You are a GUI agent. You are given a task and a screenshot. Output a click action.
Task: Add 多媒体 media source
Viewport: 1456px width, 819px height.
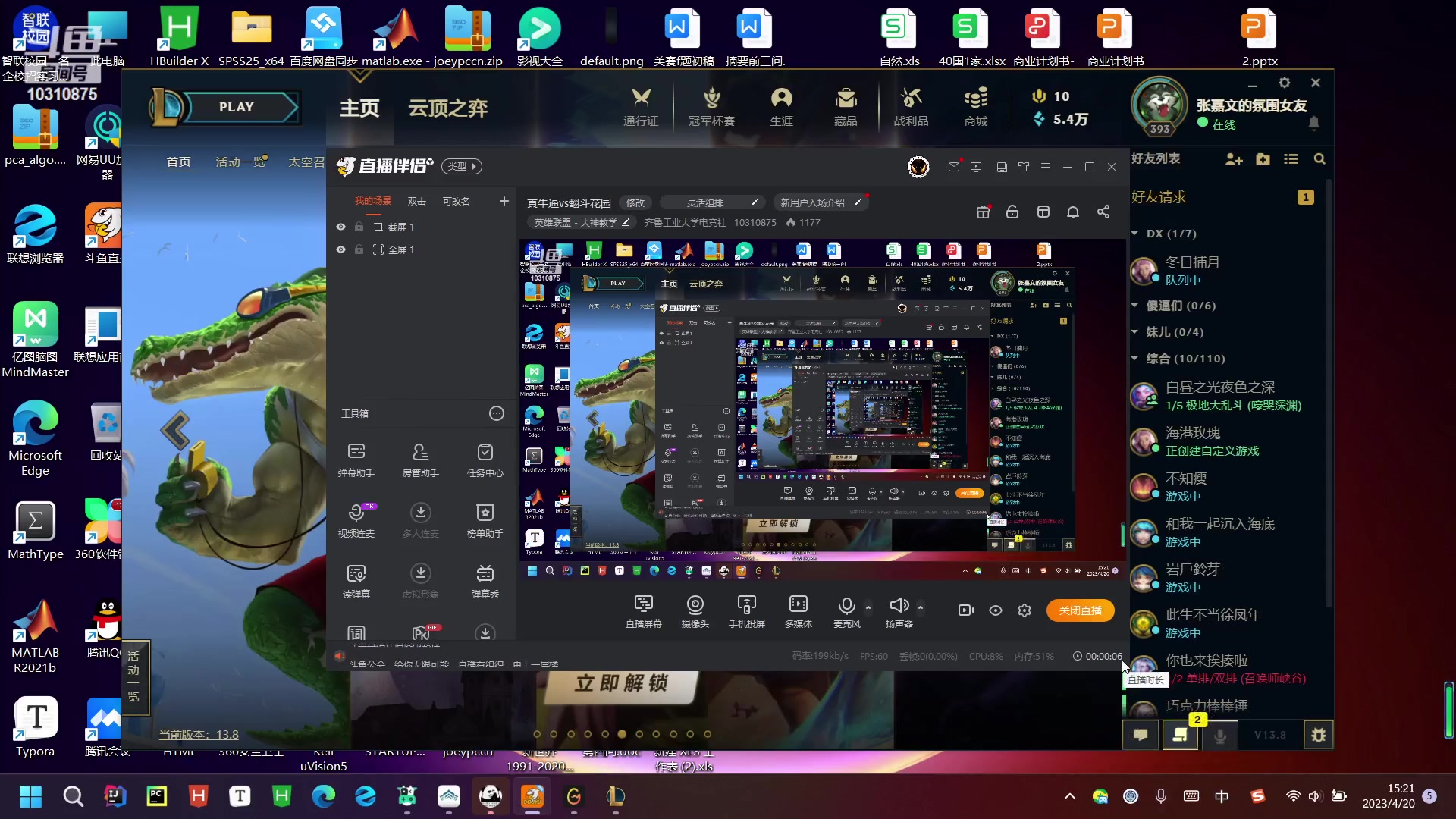click(799, 611)
